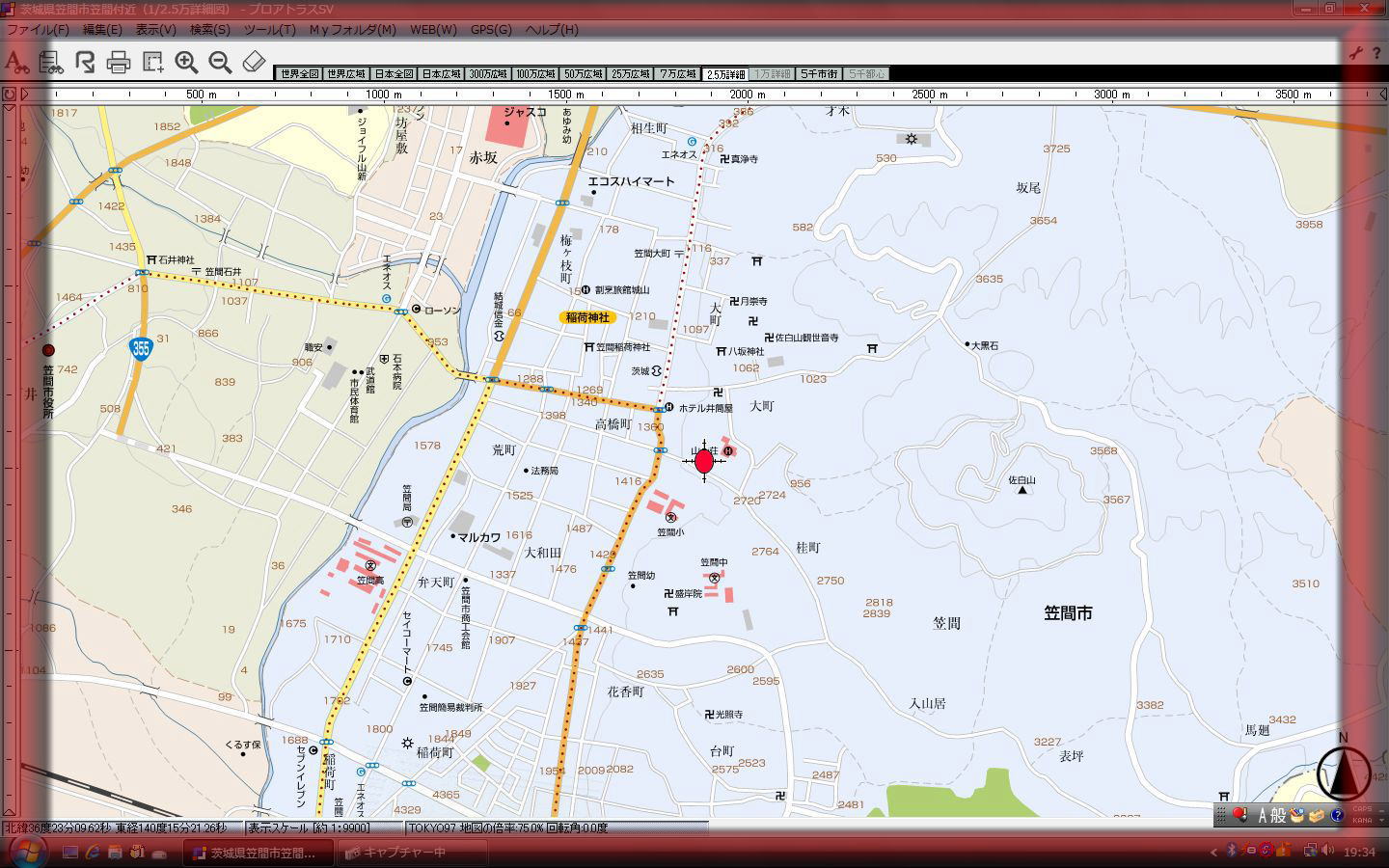Click the address search binoculars icon
The width and height of the screenshot is (1389, 868).
pyautogui.click(x=51, y=63)
